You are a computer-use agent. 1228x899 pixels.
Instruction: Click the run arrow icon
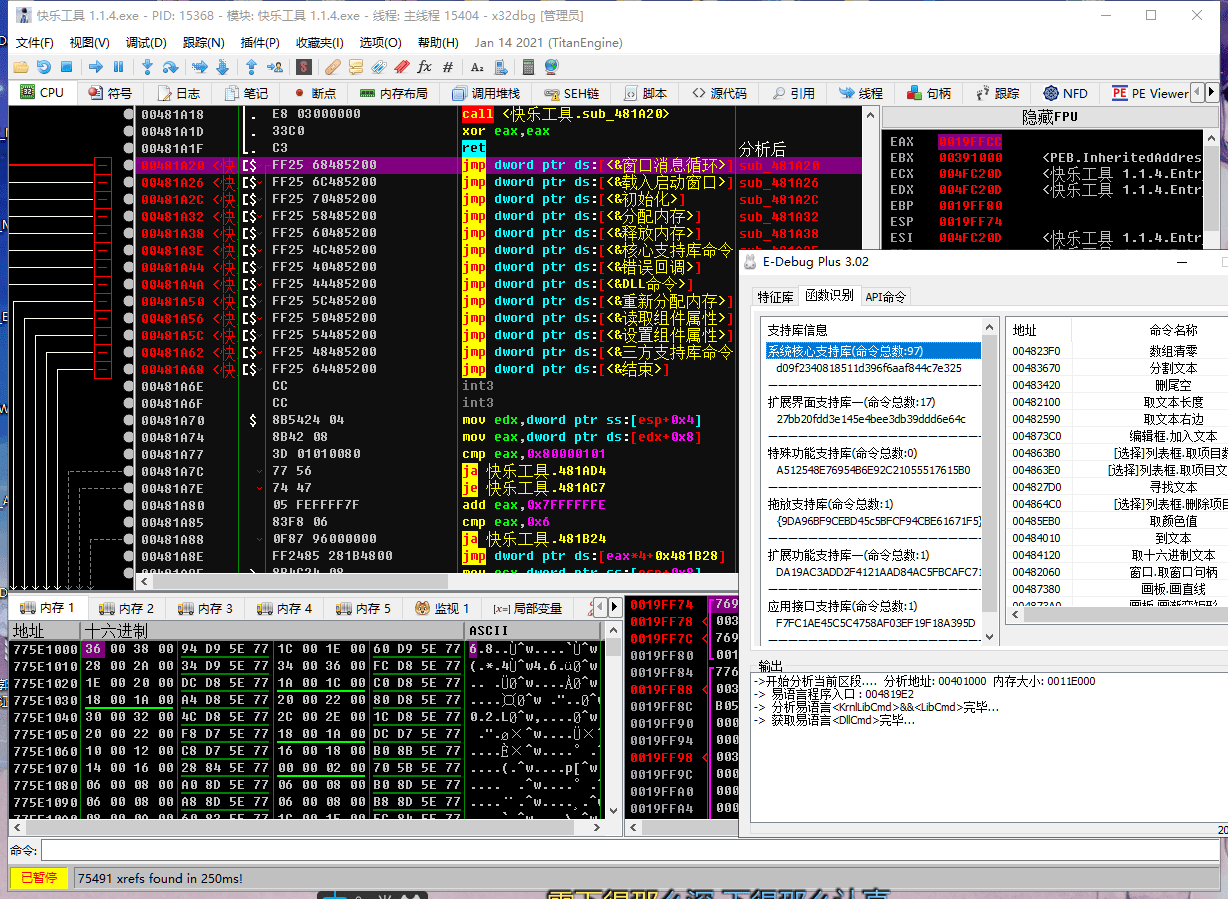(x=96, y=67)
